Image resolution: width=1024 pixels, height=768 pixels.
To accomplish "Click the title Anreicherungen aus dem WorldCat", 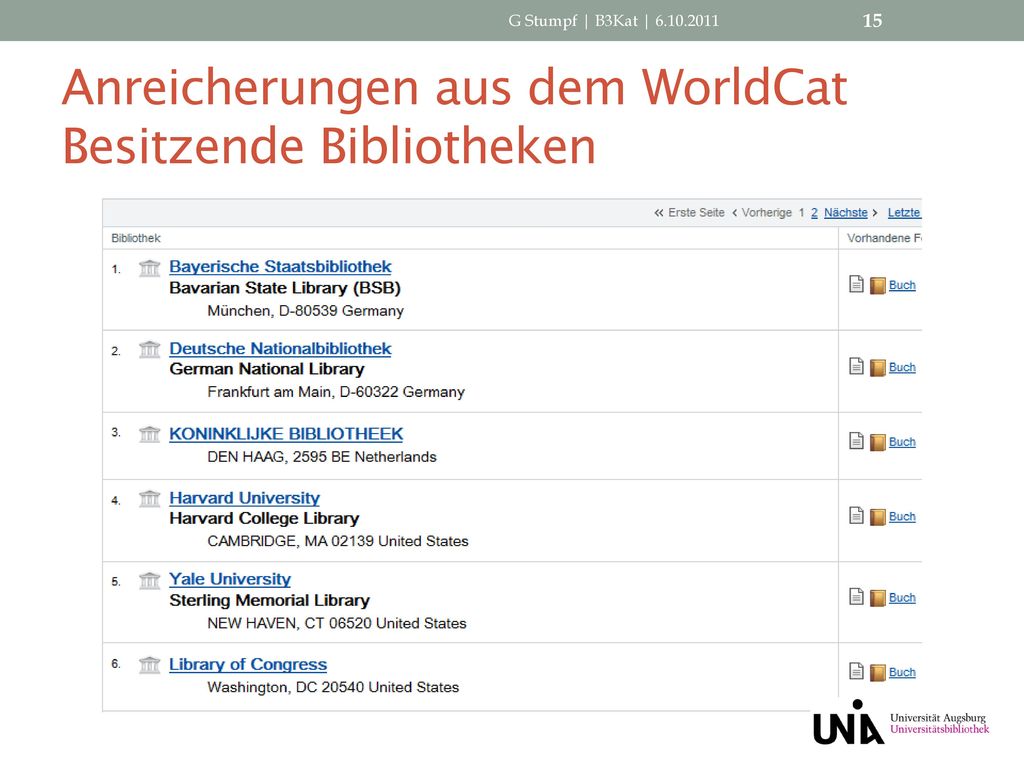I will pyautogui.click(x=455, y=87).
